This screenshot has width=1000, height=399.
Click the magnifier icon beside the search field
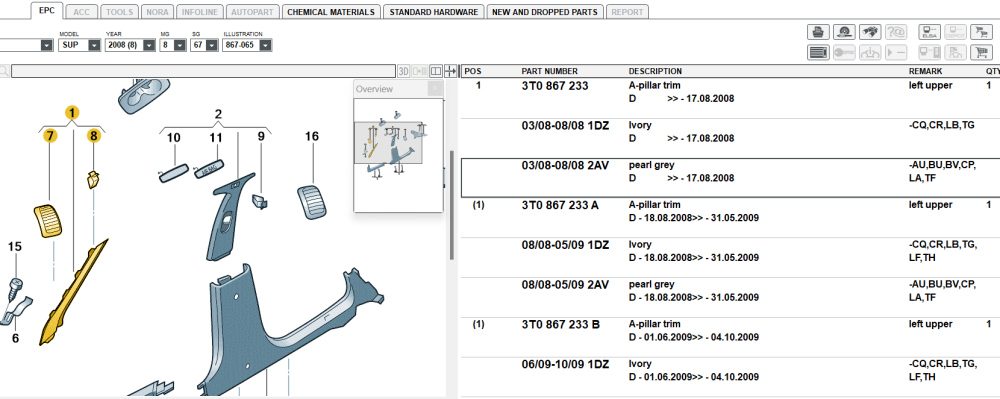4,71
